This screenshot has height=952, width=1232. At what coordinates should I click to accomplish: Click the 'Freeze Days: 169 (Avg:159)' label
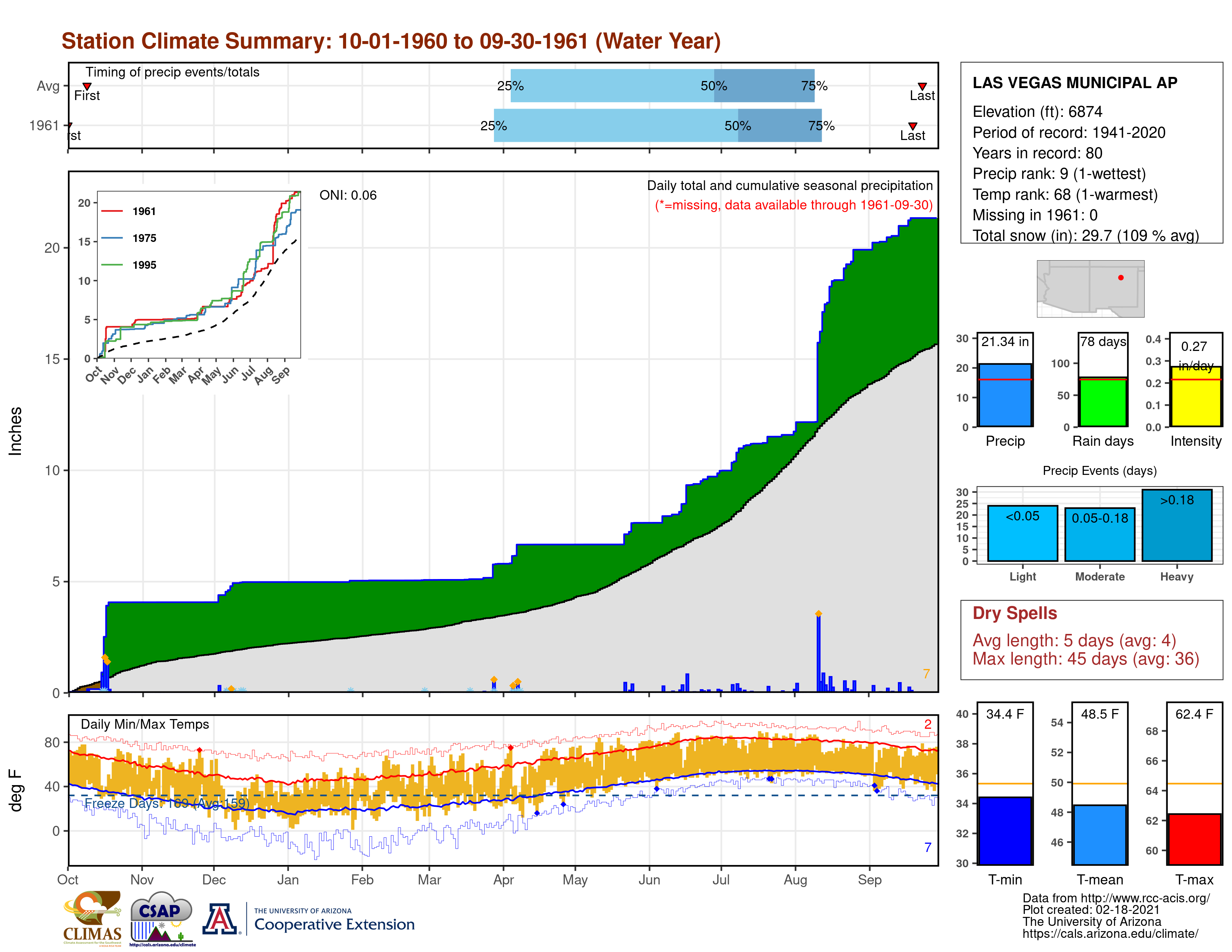[167, 803]
